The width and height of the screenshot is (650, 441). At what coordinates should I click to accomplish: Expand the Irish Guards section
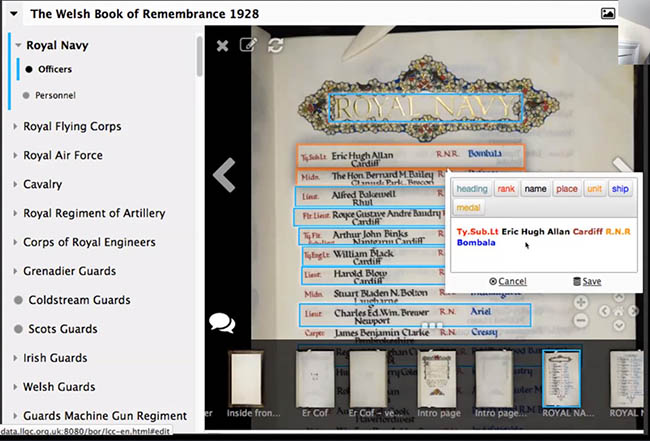[15, 358]
